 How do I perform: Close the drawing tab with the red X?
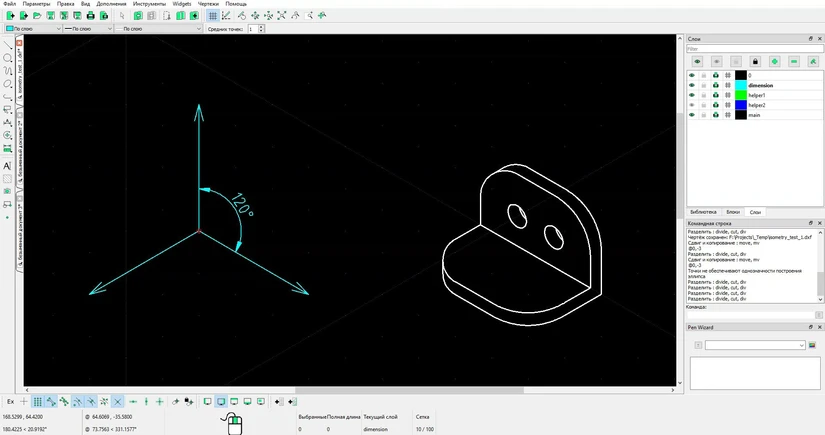[x=19, y=43]
